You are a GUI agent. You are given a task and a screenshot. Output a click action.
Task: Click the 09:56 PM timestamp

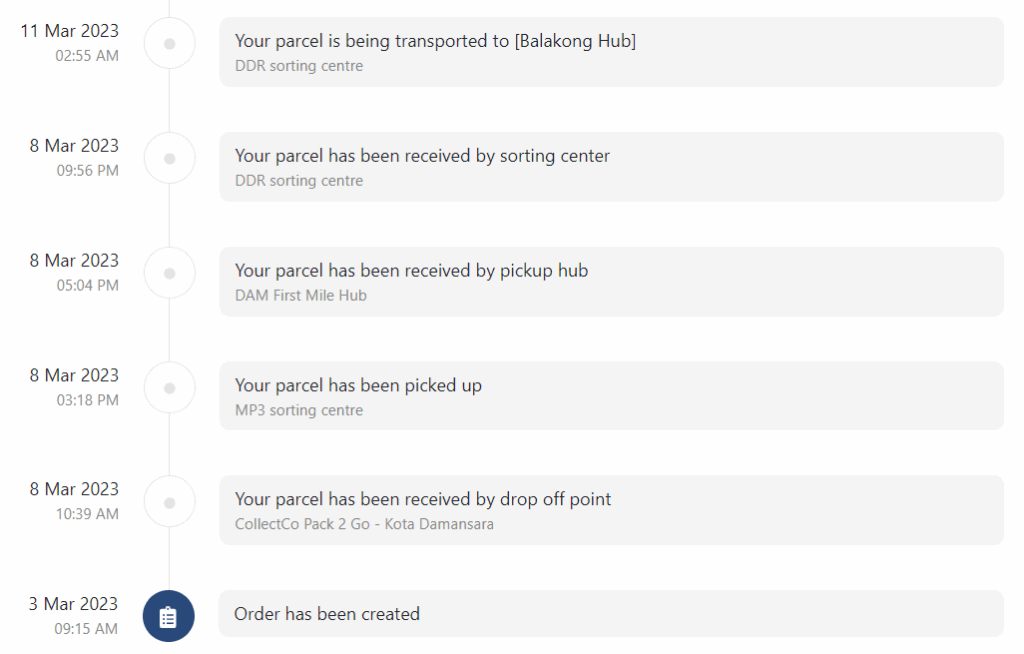point(88,171)
